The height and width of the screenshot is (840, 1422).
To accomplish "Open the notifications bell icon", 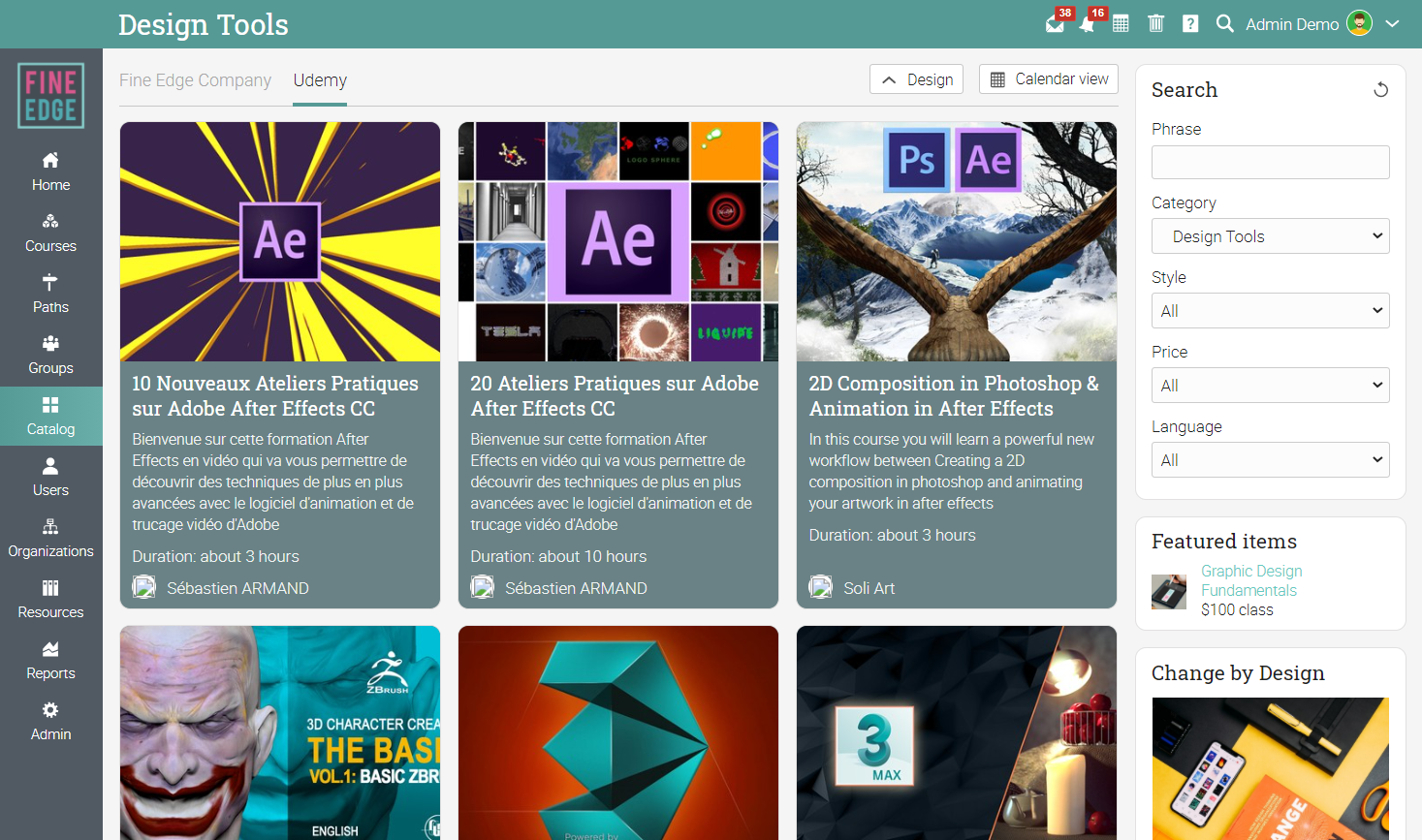I will (x=1088, y=24).
